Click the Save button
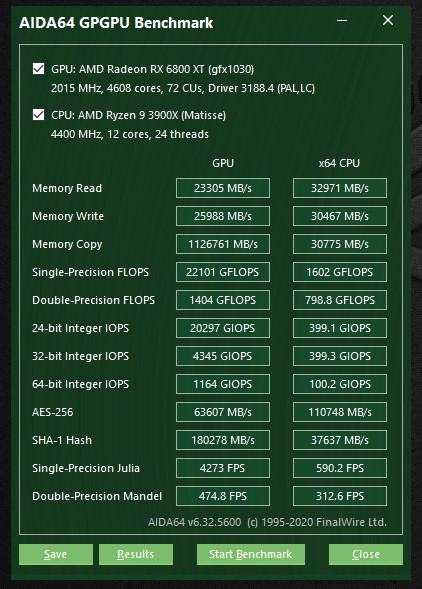422x589 pixels. 56,554
